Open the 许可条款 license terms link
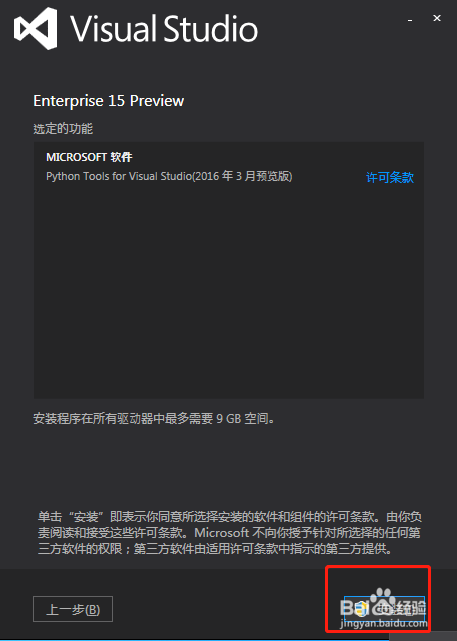Viewport: 457px width, 641px height. 390,177
